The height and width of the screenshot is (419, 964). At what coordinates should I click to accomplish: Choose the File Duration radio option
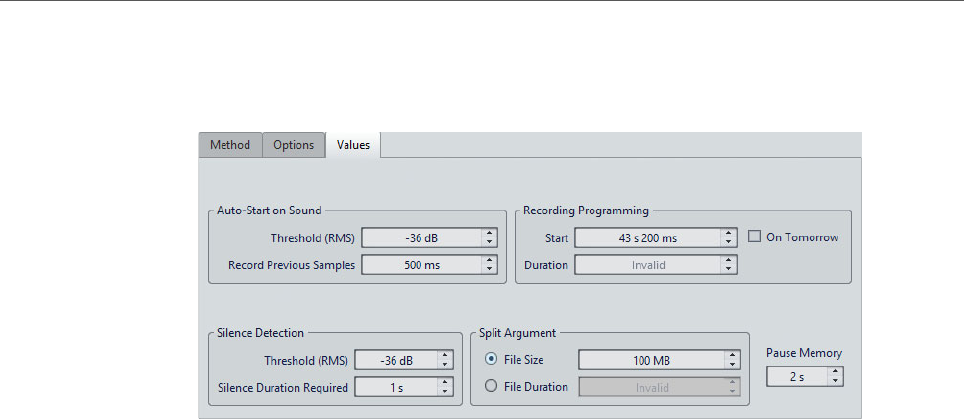(489, 387)
